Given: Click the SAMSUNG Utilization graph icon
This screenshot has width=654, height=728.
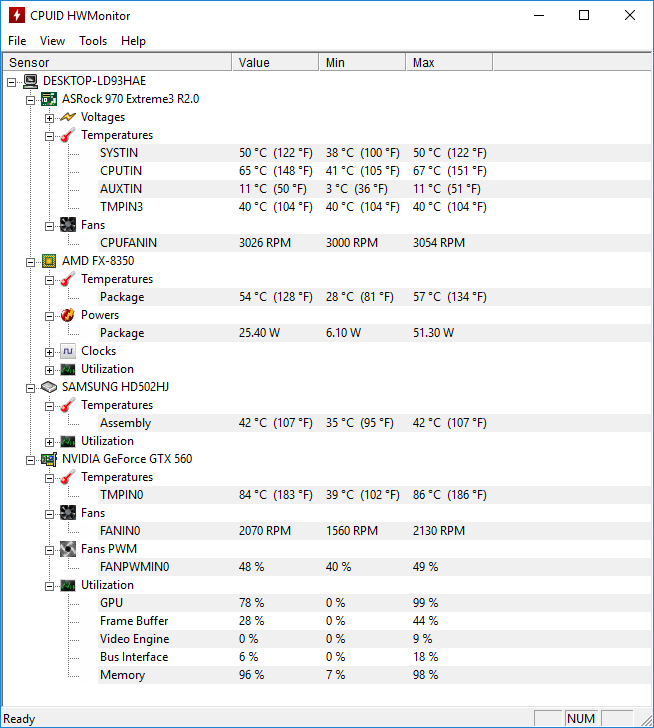Looking at the screenshot, I should tap(68, 441).
